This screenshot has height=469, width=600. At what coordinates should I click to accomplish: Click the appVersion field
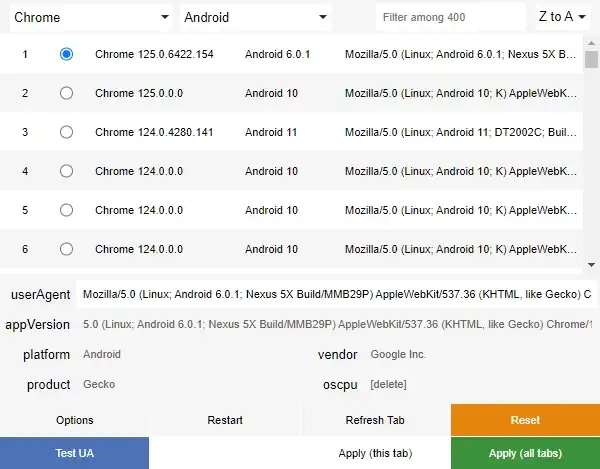pos(337,324)
